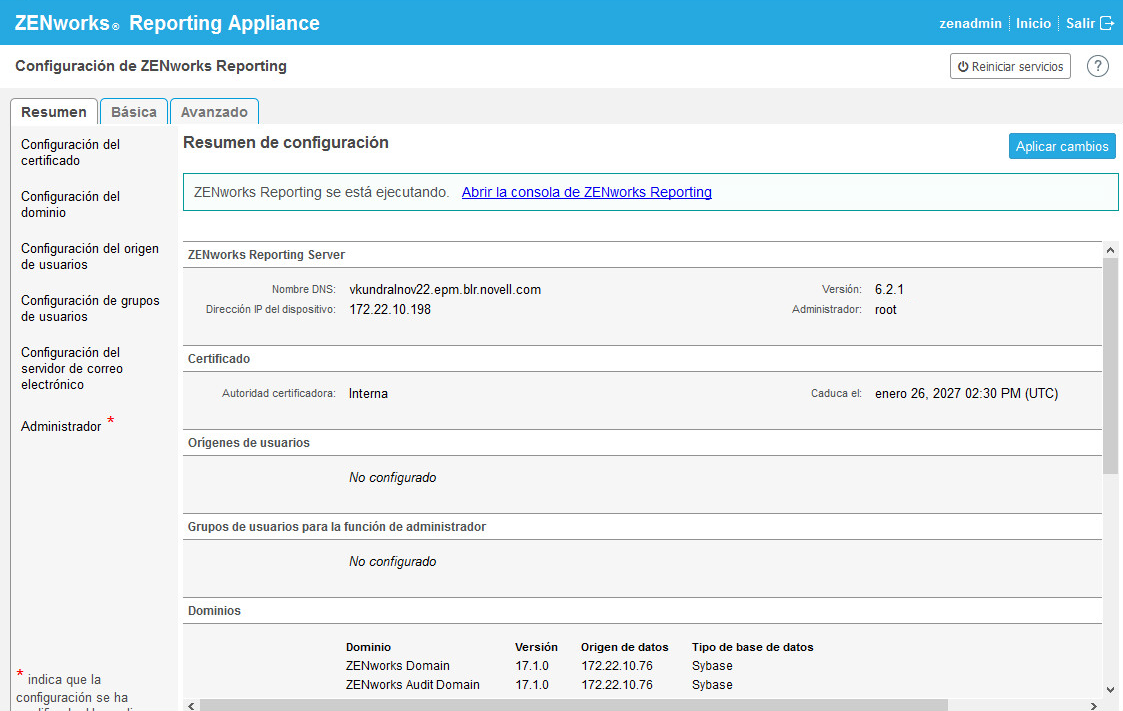Switch to the Avanzado tab
The image size is (1123, 711).
(x=214, y=112)
